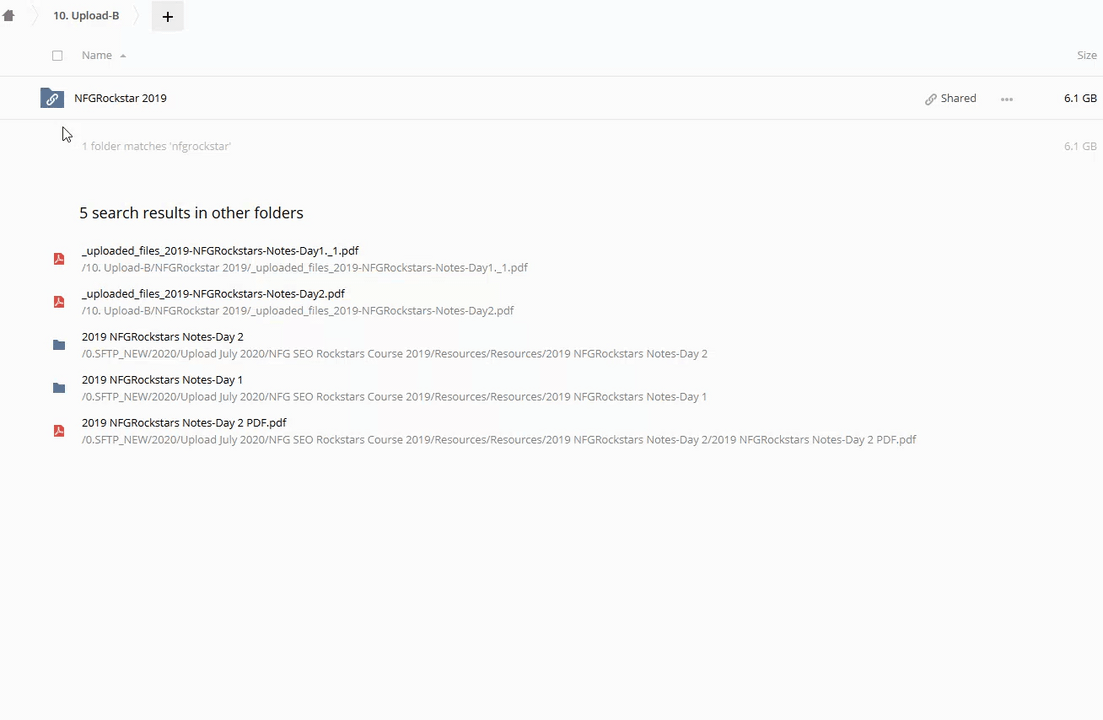Sort files by Size column
1103x720 pixels.
(x=1086, y=56)
